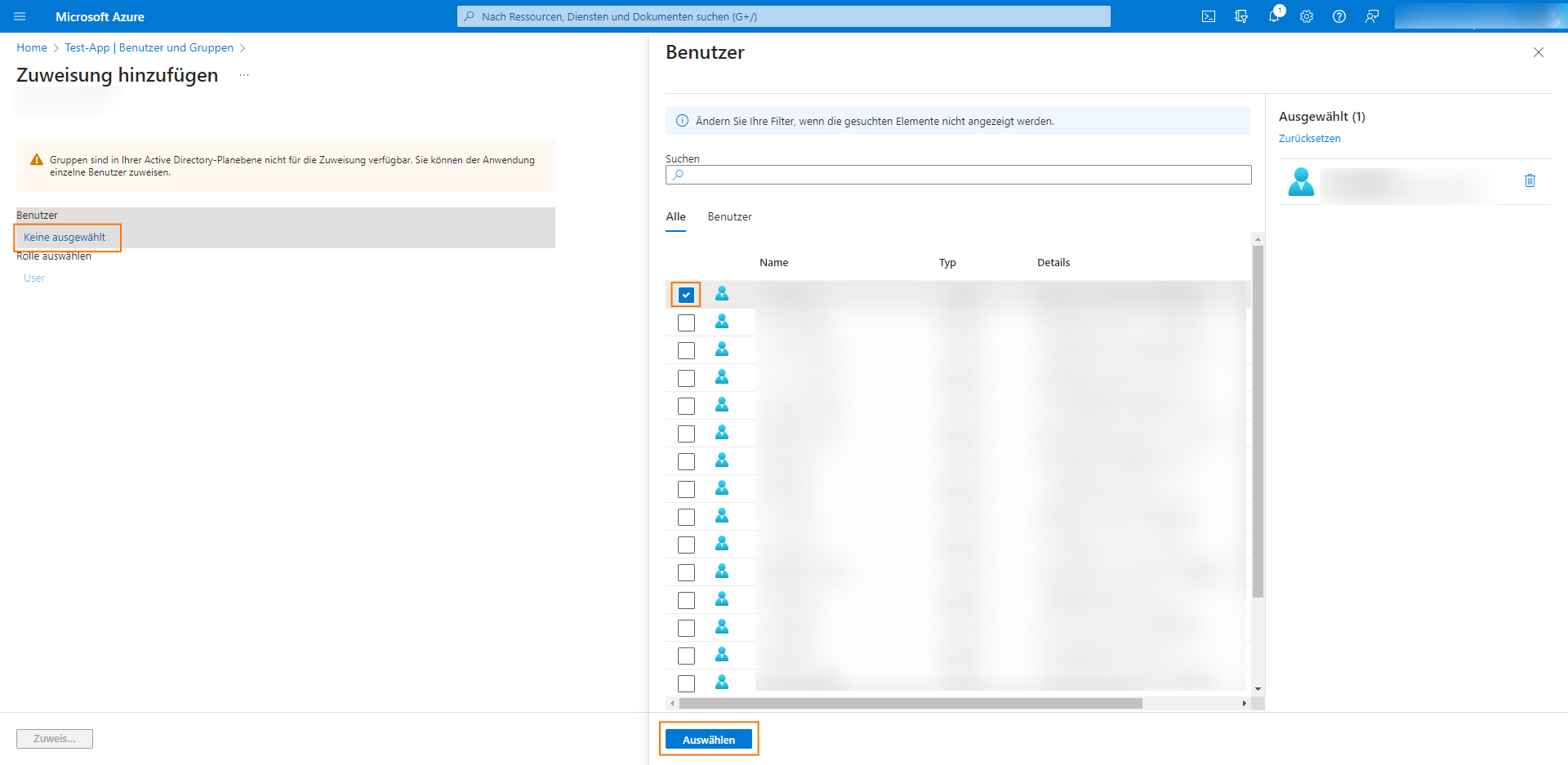Uncheck the first selected user row
Screen dimensions: 1568x765
[685, 293]
